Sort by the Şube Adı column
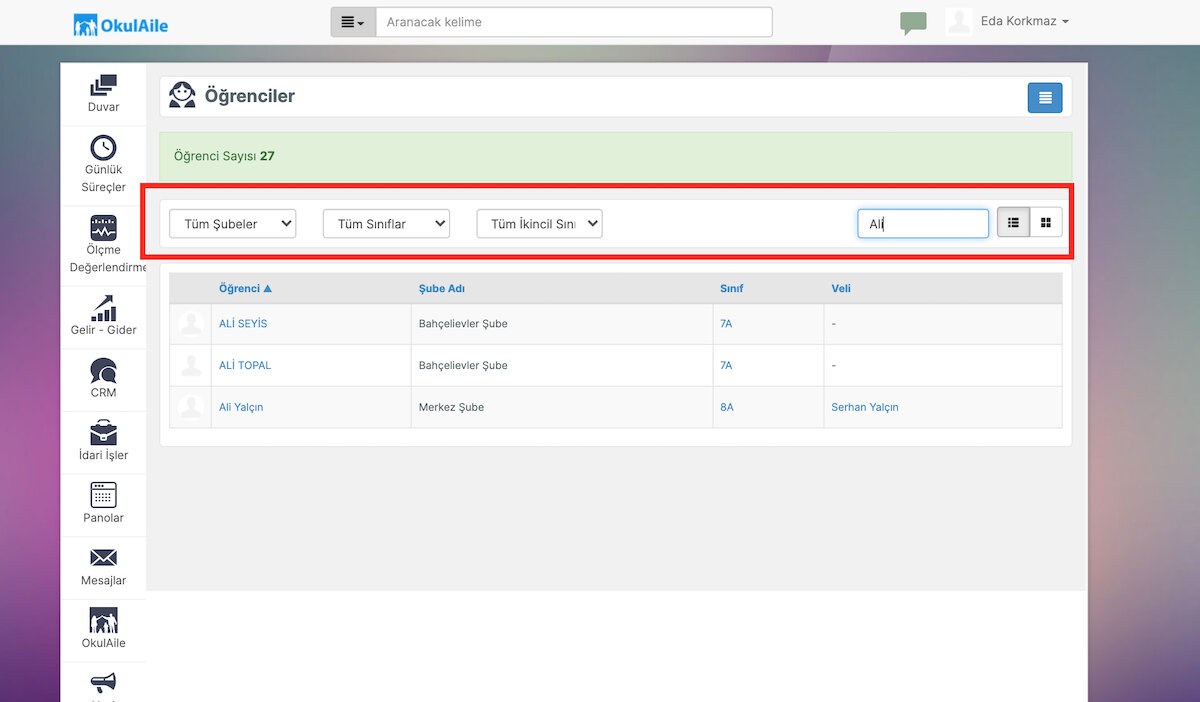Viewport: 1200px width, 702px height. coord(442,289)
